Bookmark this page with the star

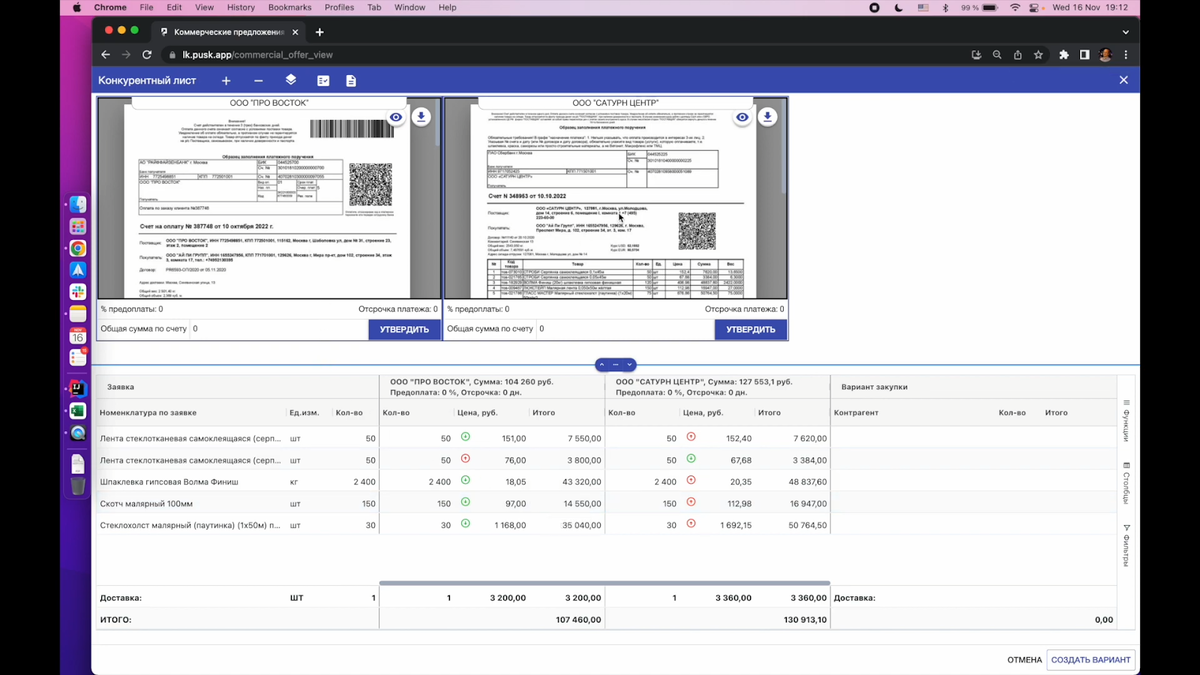1038,55
